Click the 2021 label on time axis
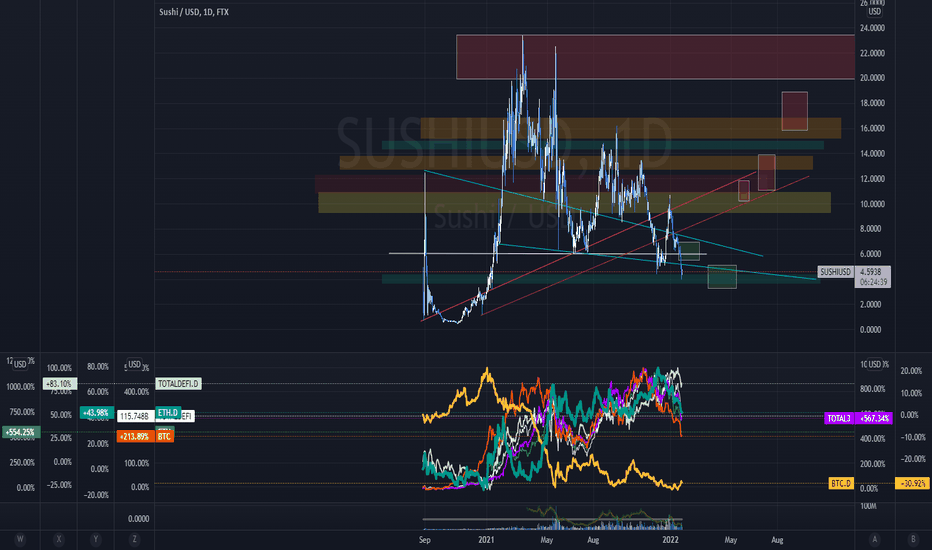The image size is (932, 550). [x=486, y=540]
